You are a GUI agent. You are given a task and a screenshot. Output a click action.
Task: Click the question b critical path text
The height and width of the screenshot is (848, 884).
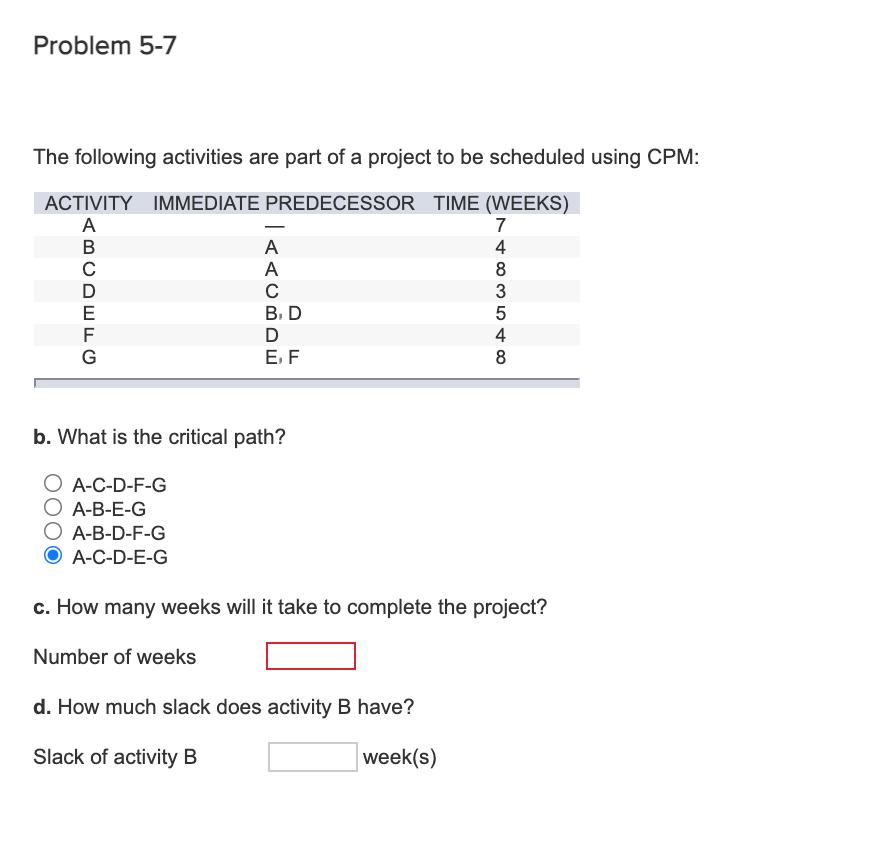(159, 436)
